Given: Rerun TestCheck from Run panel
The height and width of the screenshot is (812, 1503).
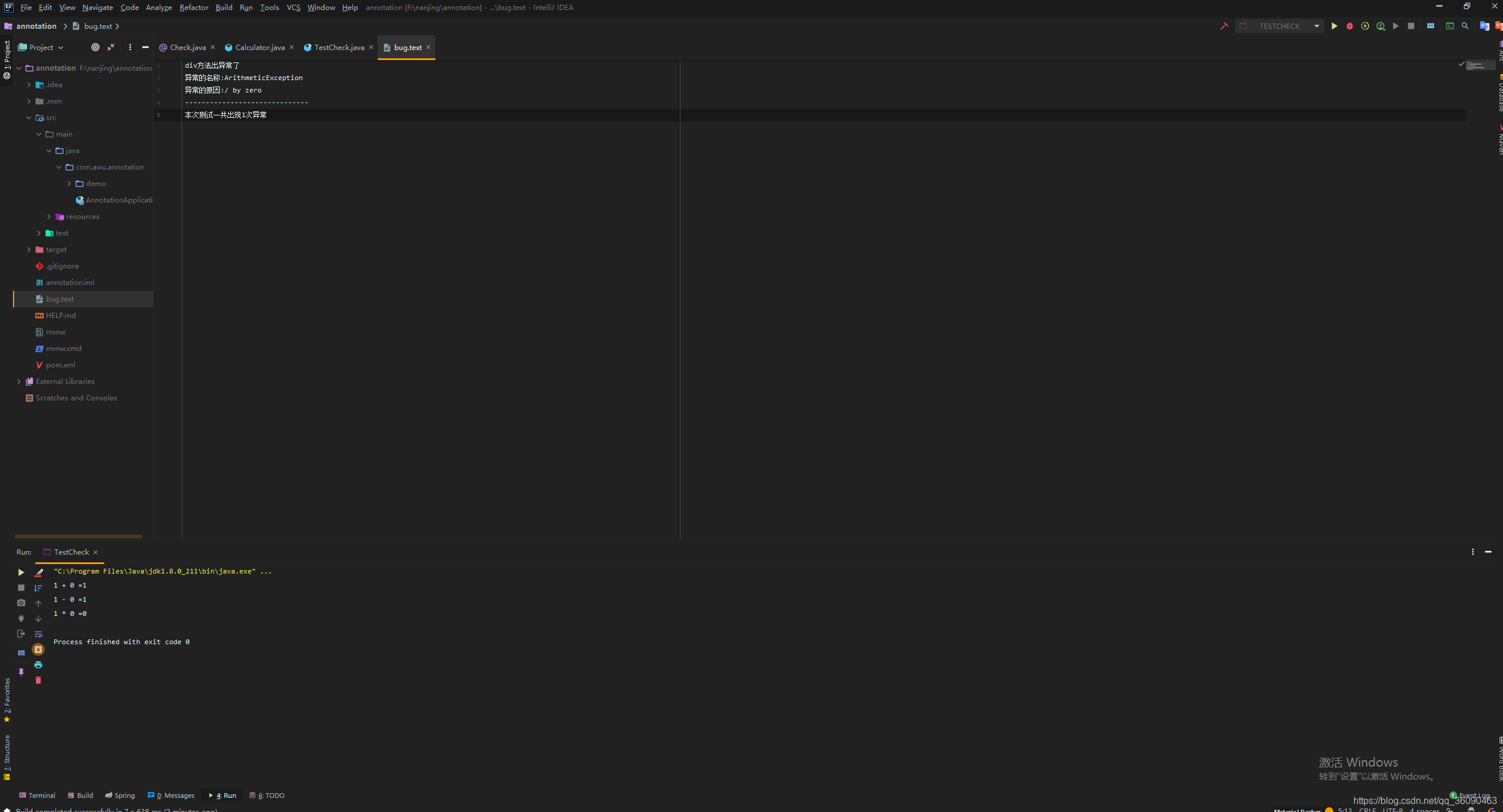Looking at the screenshot, I should 21,572.
